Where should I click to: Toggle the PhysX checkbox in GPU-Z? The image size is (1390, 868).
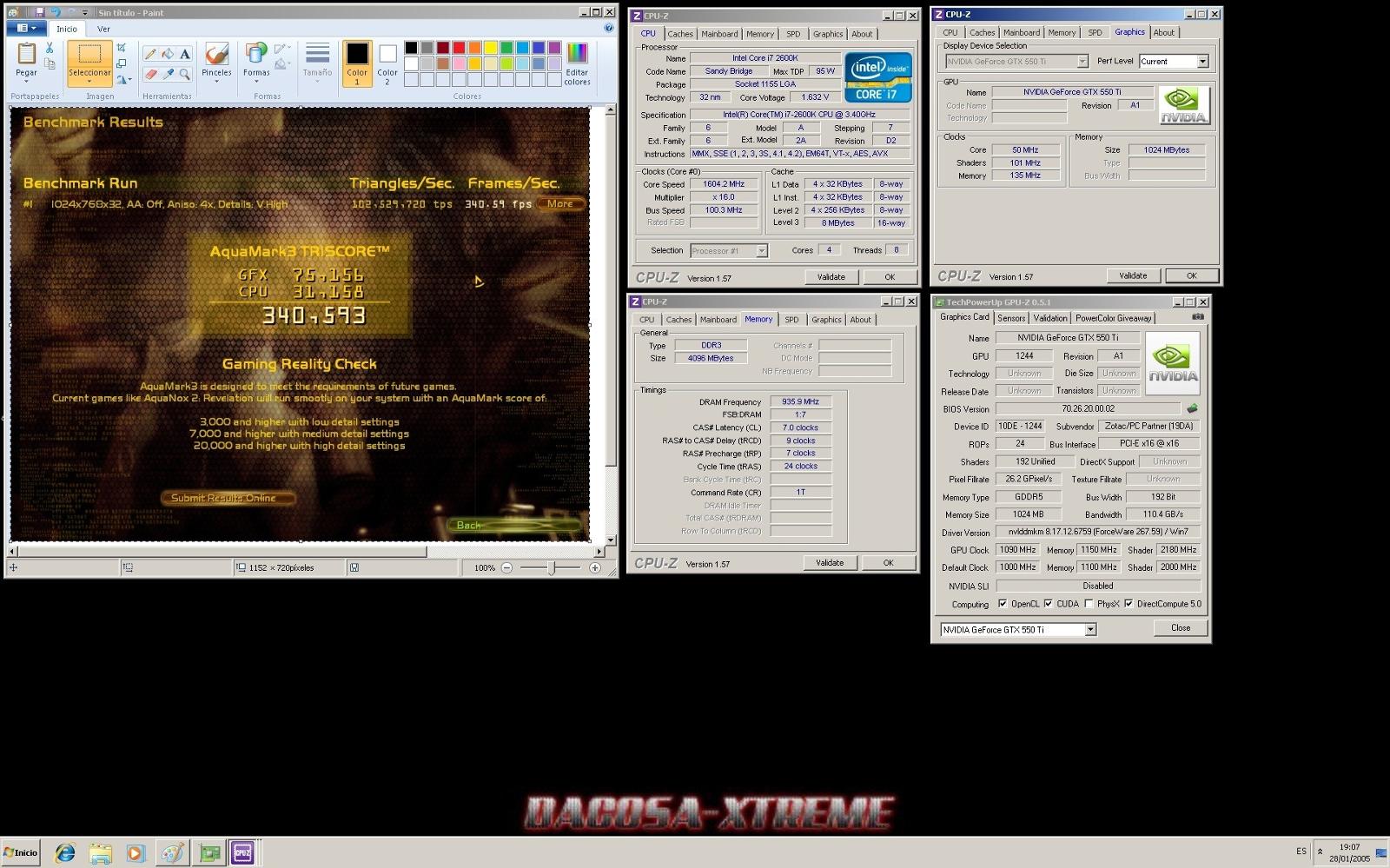1089,604
